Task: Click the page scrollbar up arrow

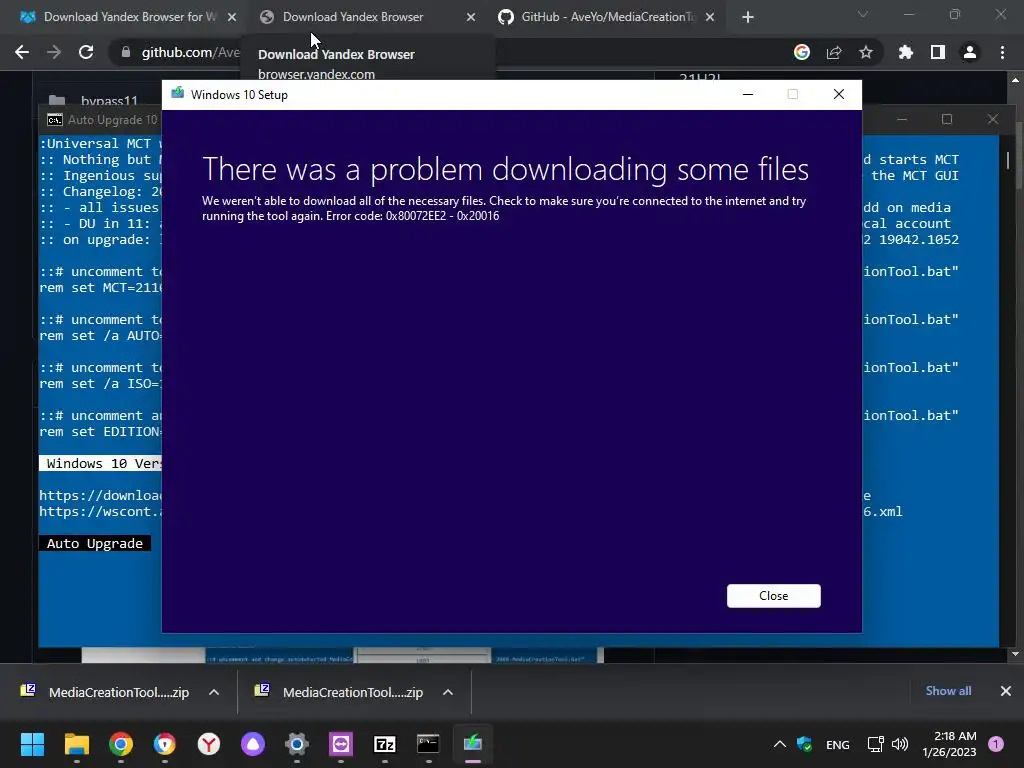Action: [1016, 80]
